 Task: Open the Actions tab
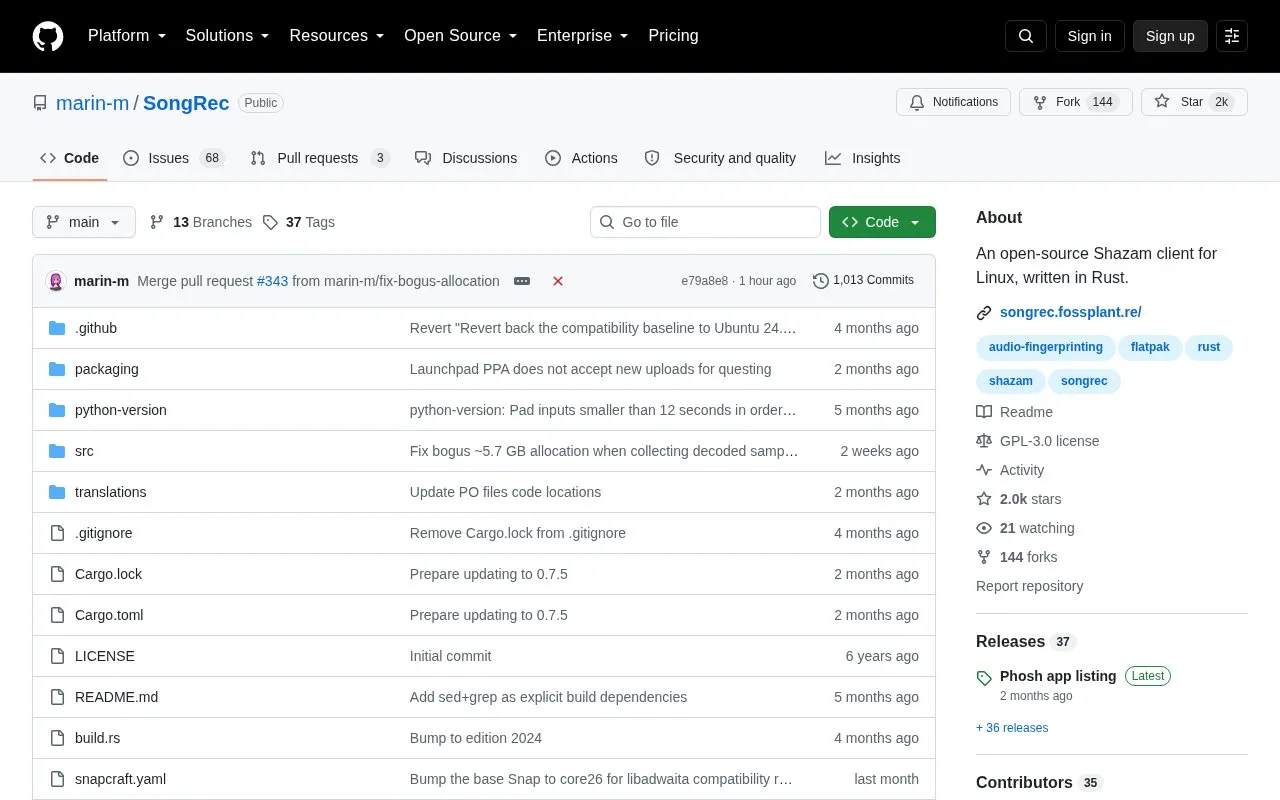coord(581,158)
